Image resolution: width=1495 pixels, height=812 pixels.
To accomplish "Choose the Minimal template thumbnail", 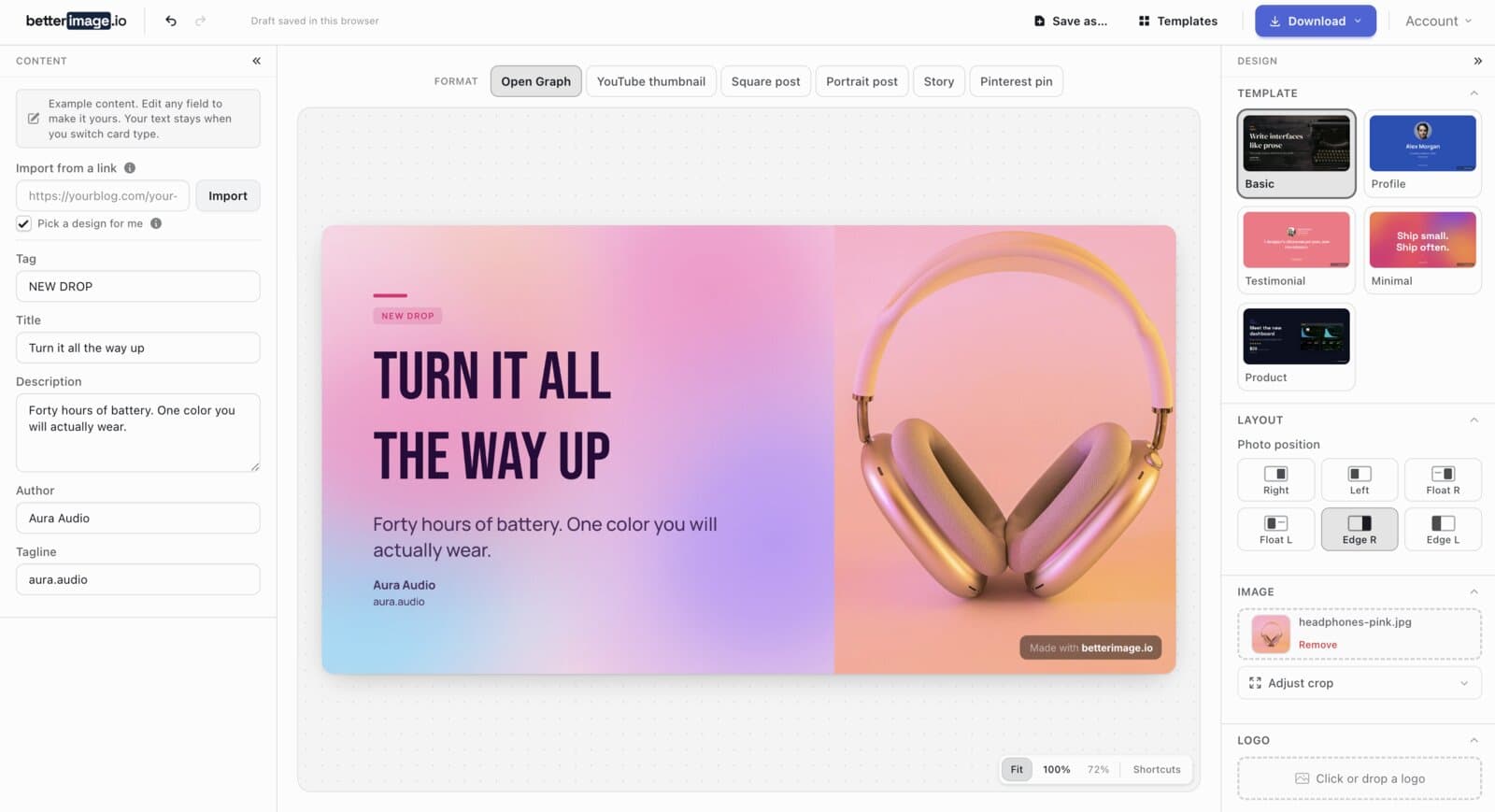I will [1422, 250].
